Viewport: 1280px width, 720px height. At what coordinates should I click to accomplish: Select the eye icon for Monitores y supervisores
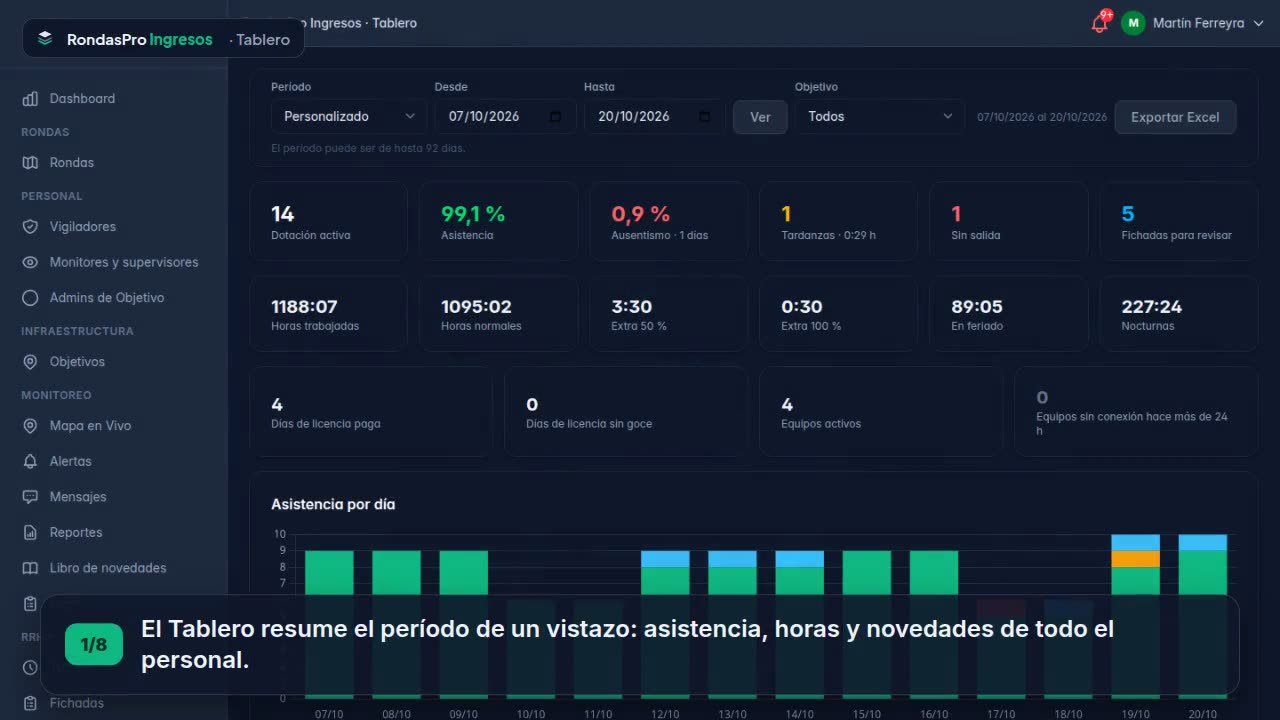click(30, 262)
